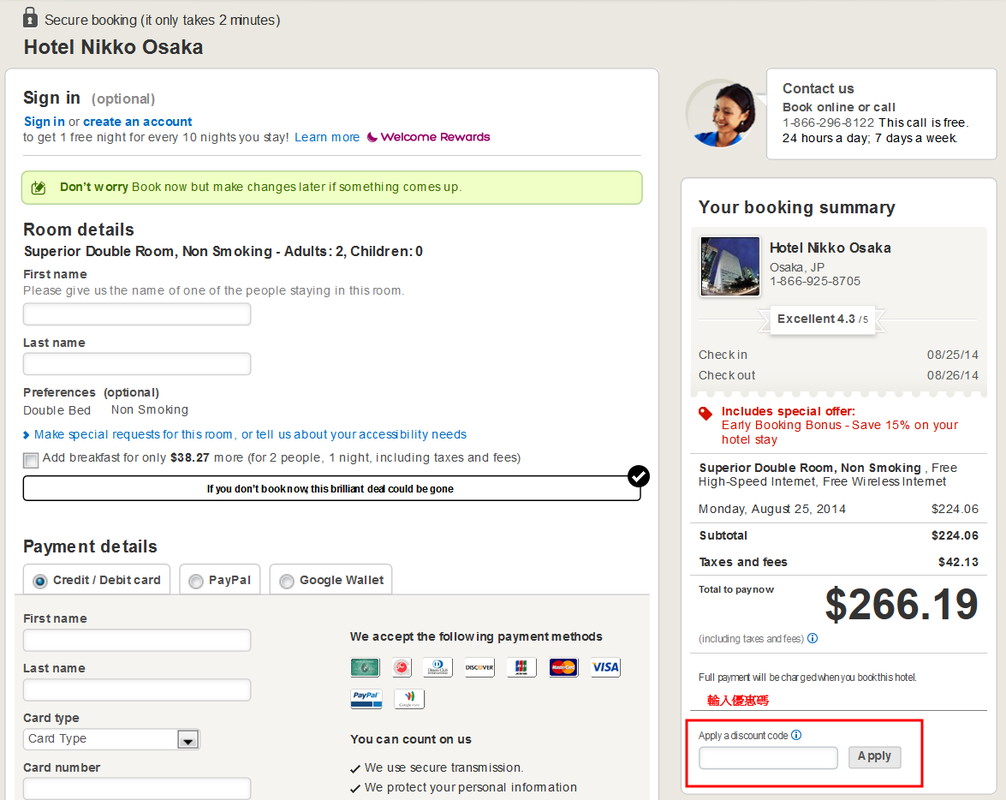
Task: Select the Google Wallet radio button
Action: tap(287, 581)
